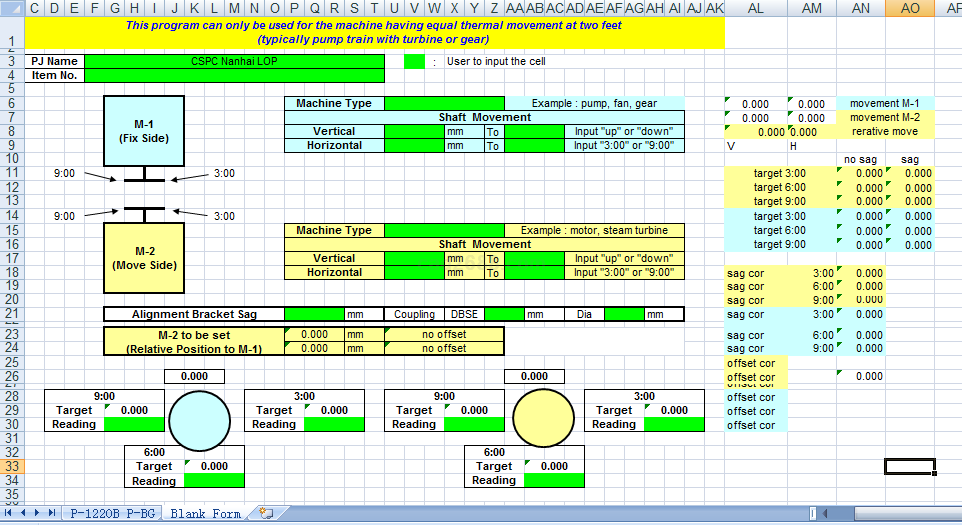Image resolution: width=962 pixels, height=525 pixels.
Task: Select the AO column header
Action: click(910, 8)
